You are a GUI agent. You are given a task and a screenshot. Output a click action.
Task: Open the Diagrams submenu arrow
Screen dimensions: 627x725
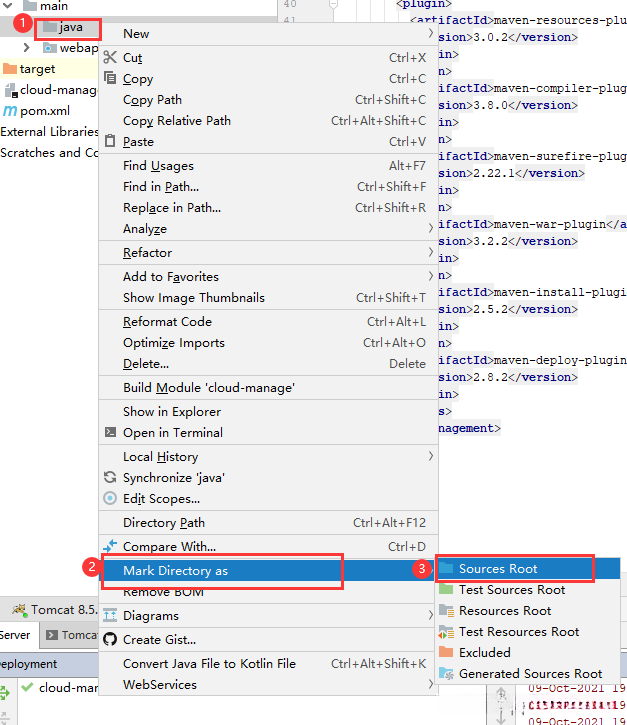point(430,615)
